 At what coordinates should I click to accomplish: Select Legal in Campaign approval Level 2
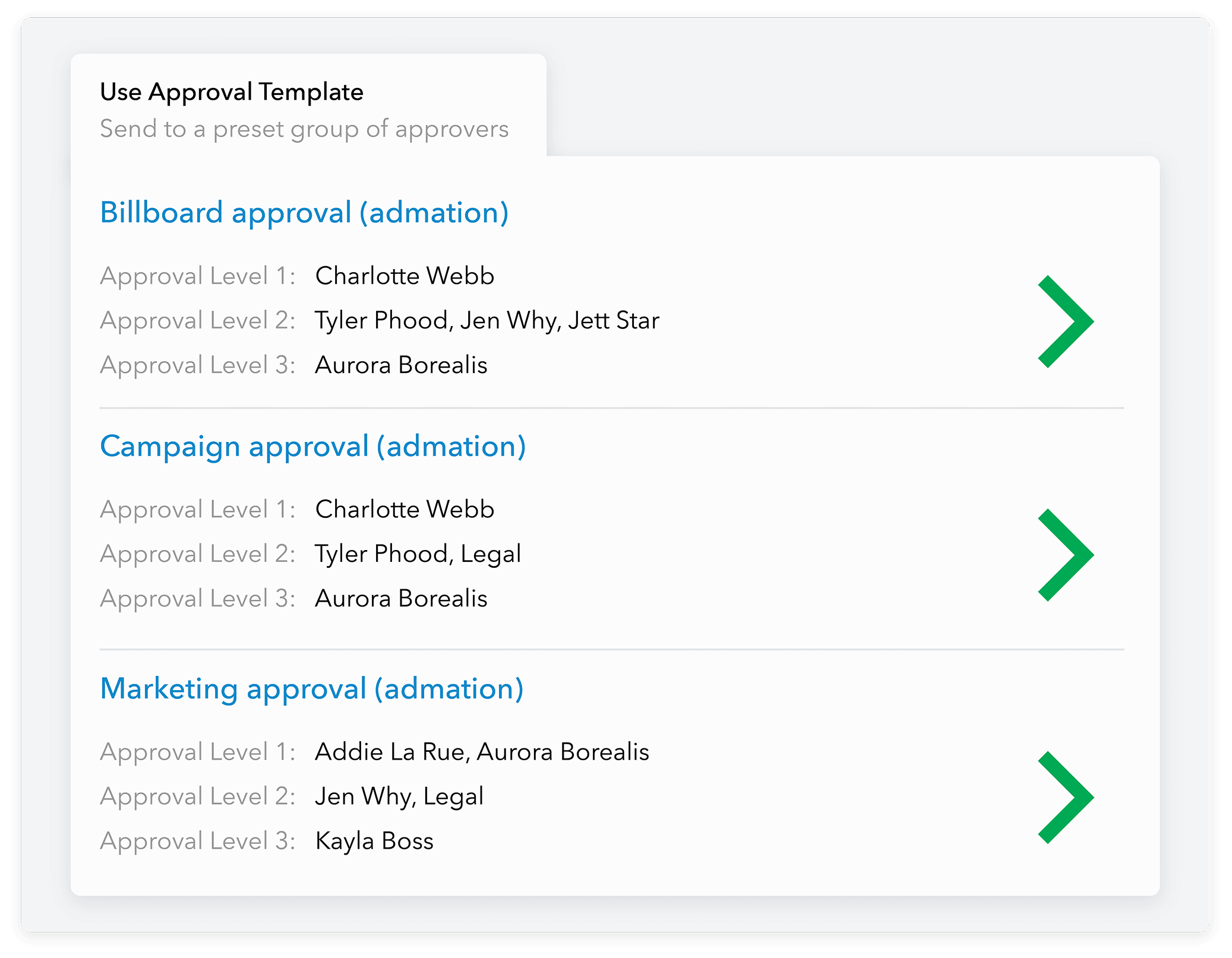tap(492, 553)
